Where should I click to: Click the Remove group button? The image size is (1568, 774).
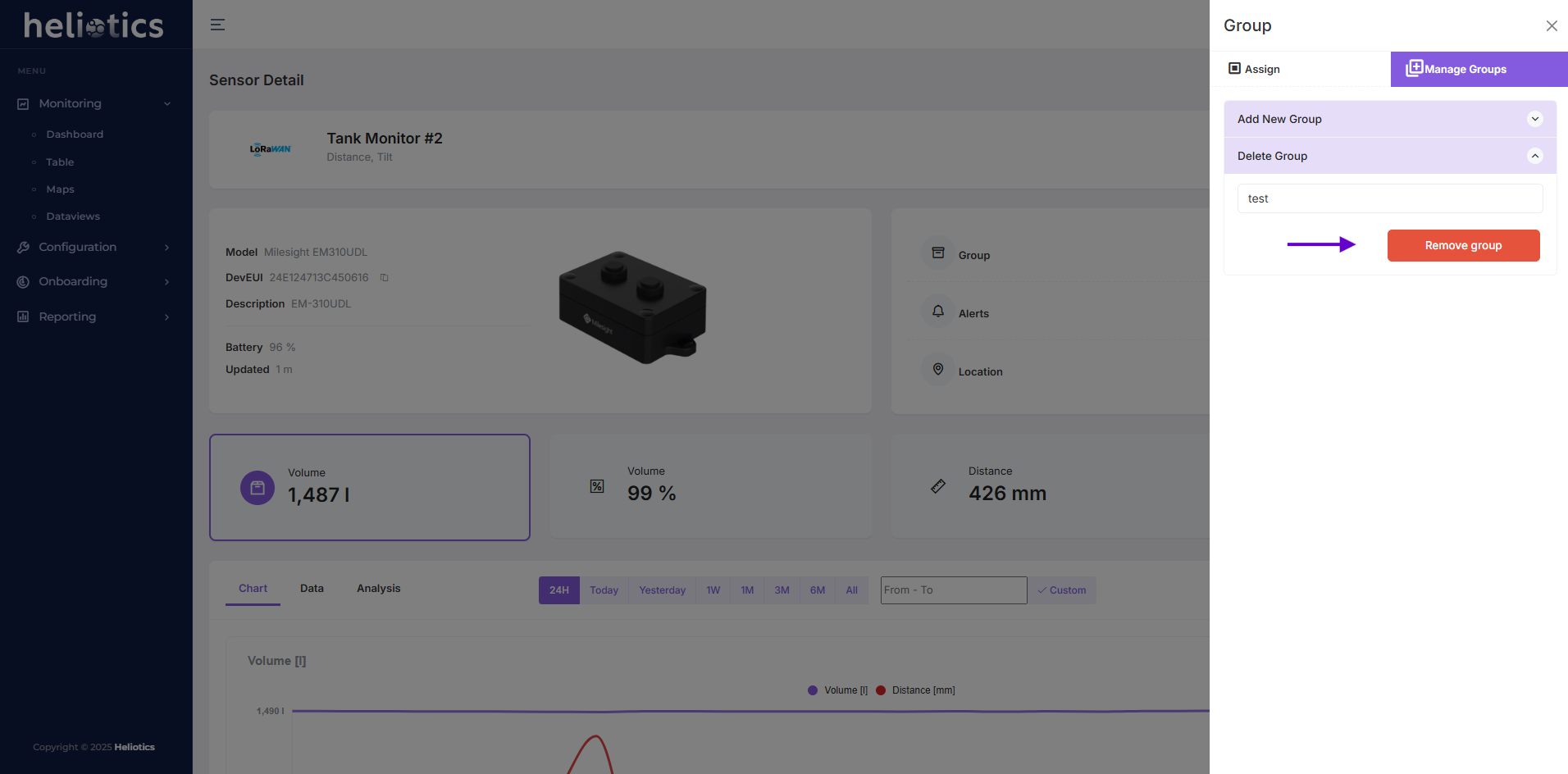point(1463,245)
